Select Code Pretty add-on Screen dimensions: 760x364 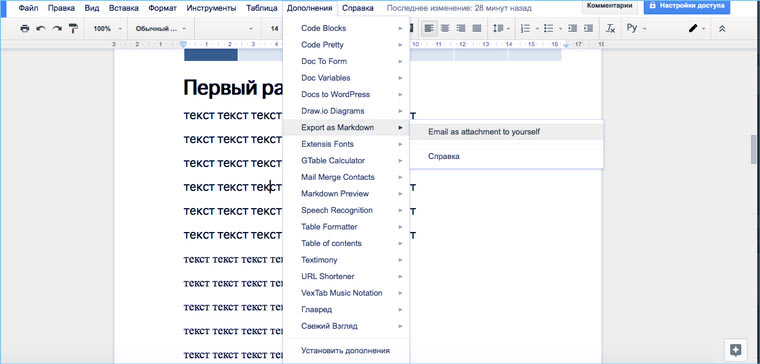pyautogui.click(x=346, y=45)
